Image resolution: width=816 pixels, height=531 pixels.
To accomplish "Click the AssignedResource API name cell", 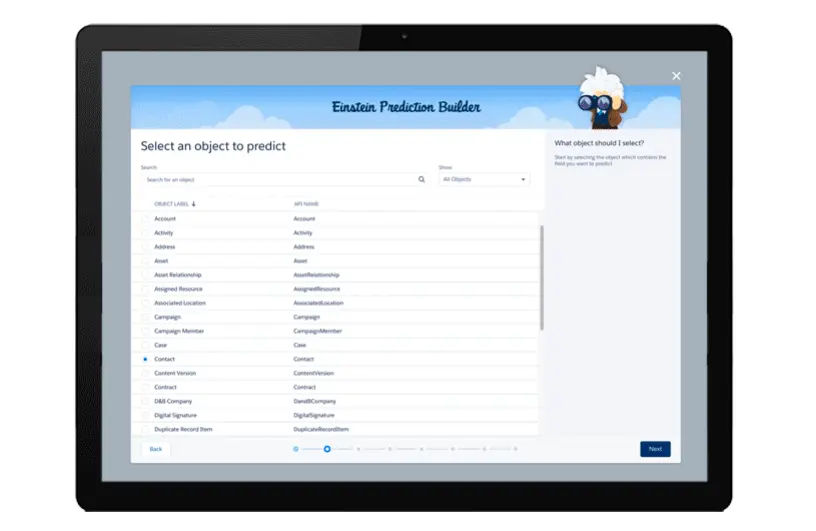I will click(317, 289).
